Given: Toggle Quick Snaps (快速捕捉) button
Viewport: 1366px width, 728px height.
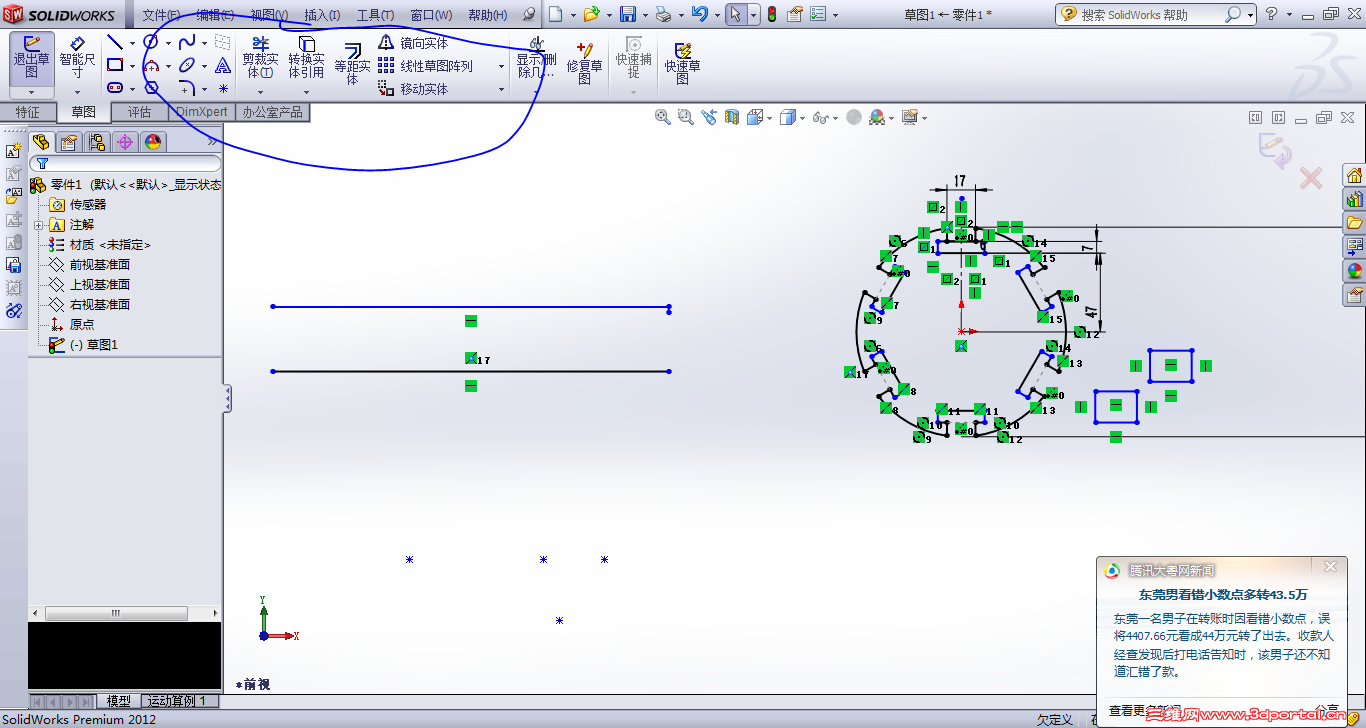Looking at the screenshot, I should pos(633,58).
